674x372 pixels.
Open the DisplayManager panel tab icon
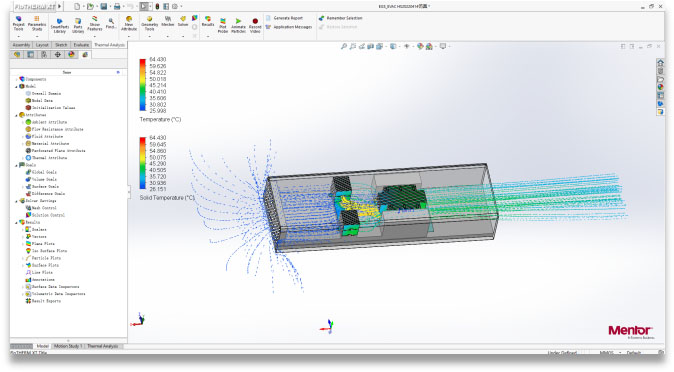coord(71,55)
